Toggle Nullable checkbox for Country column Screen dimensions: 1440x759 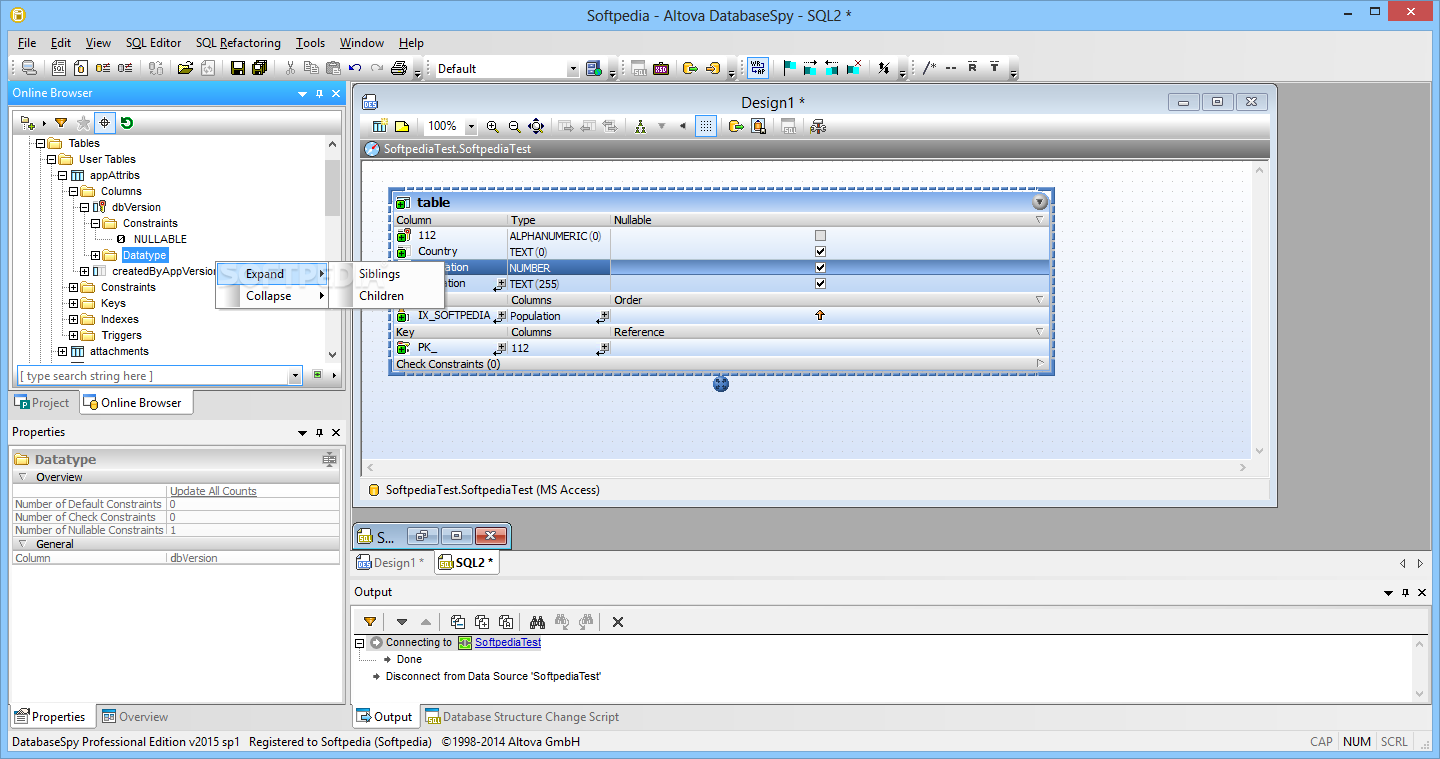point(820,252)
